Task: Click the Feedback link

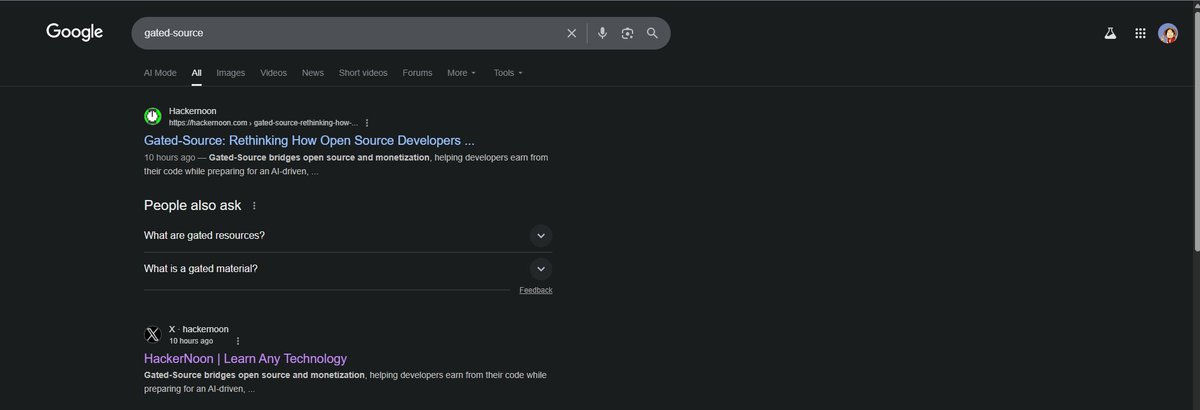Action: pos(536,290)
